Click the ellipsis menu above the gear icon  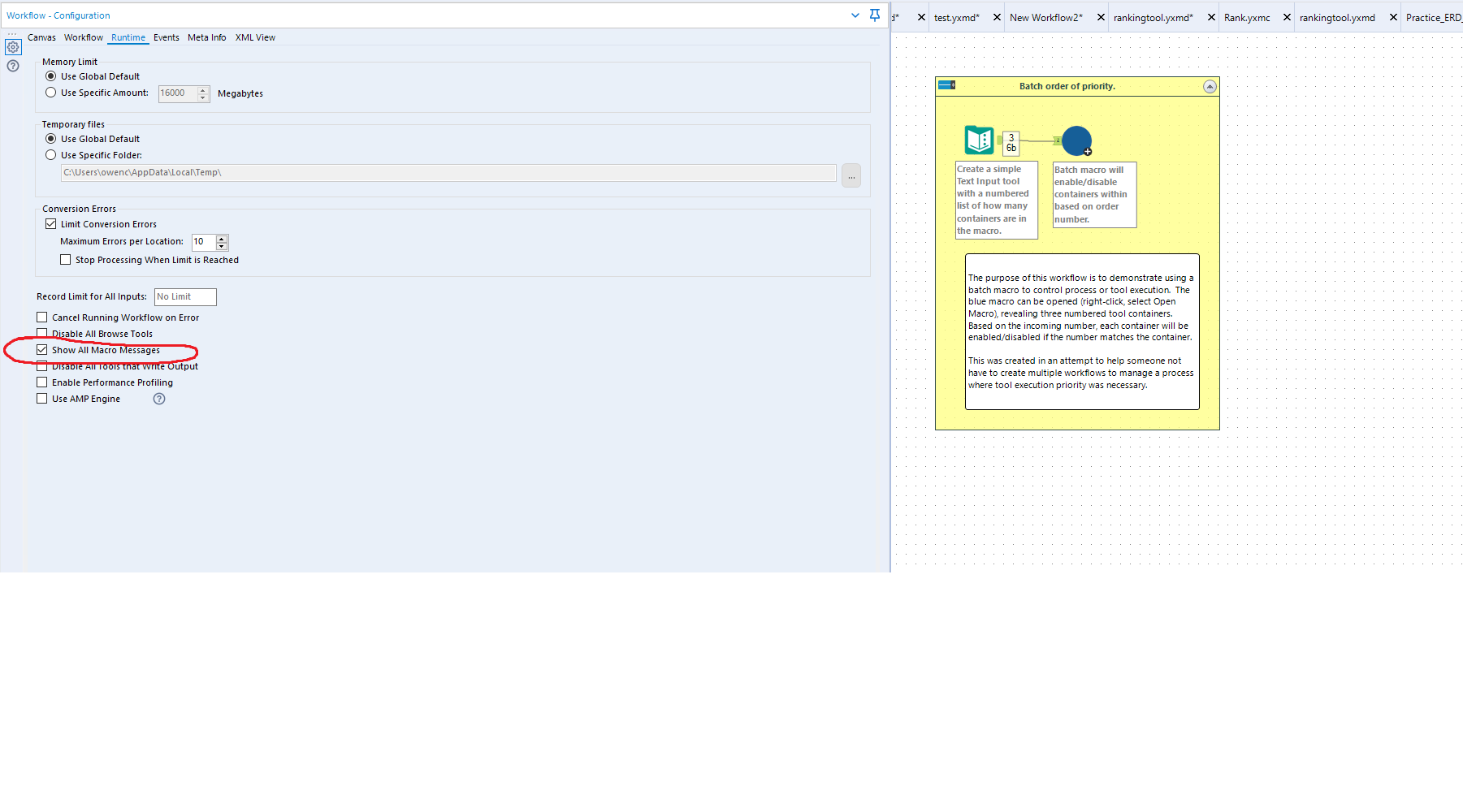point(11,32)
